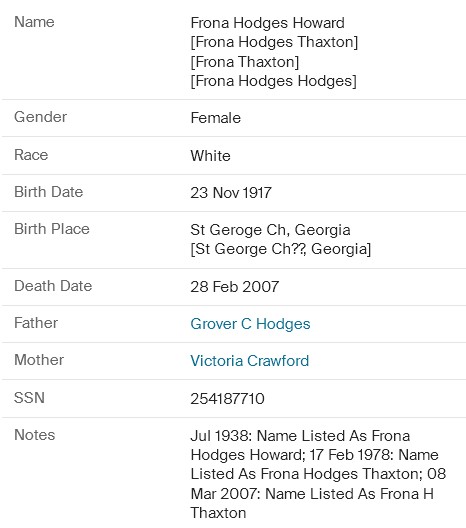Click birth place St Geroge Ch, Georgia
Image resolution: width=466 pixels, height=528 pixels.
tap(270, 230)
